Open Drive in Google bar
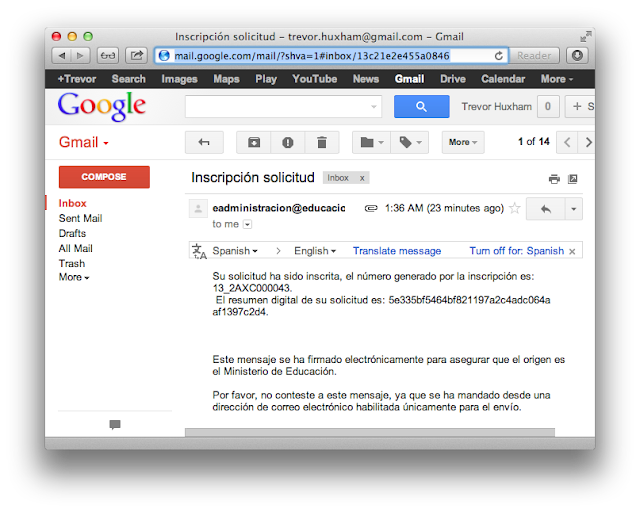The width and height of the screenshot is (640, 512). (x=453, y=79)
